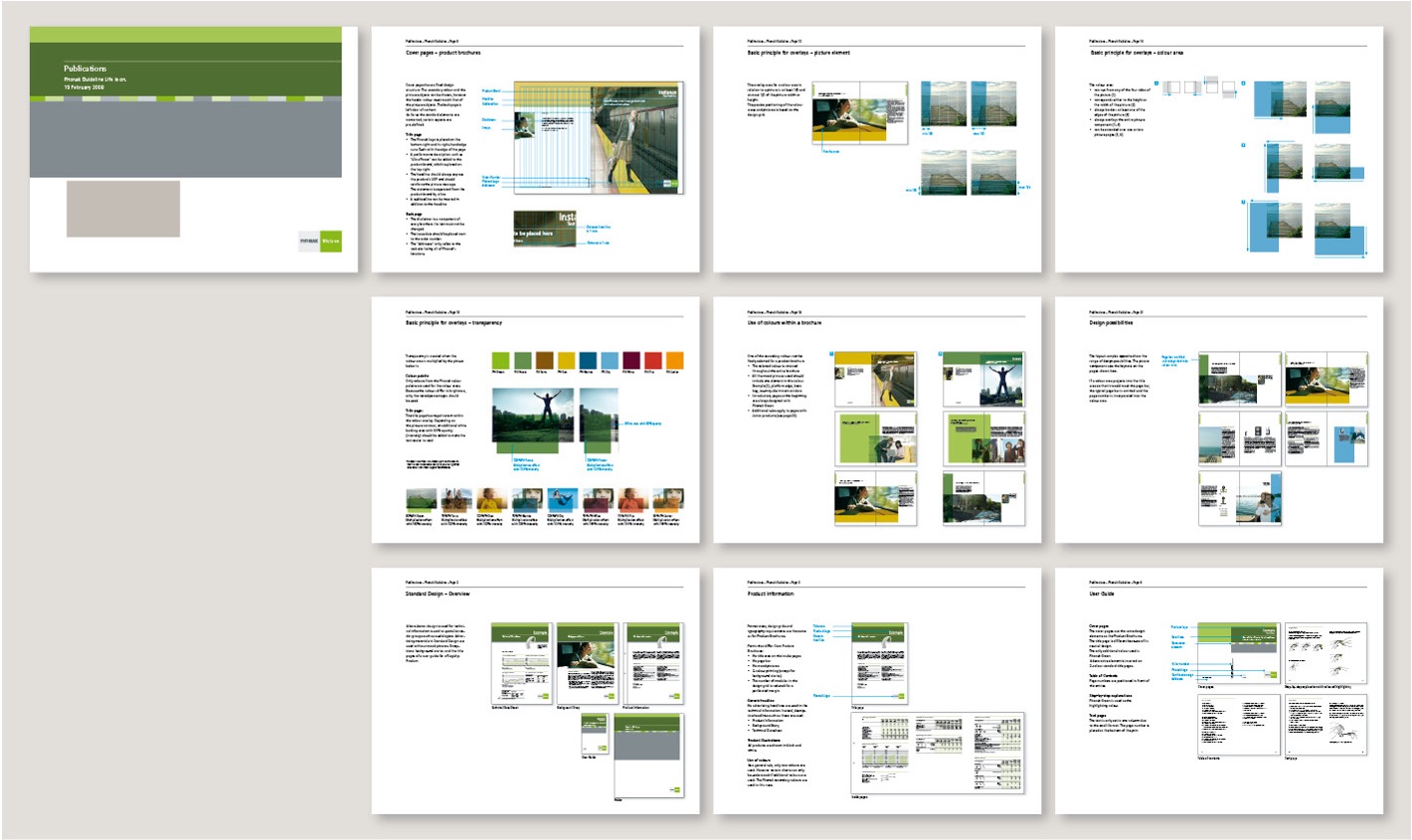Pick the light blue palette swatch

tap(610, 360)
